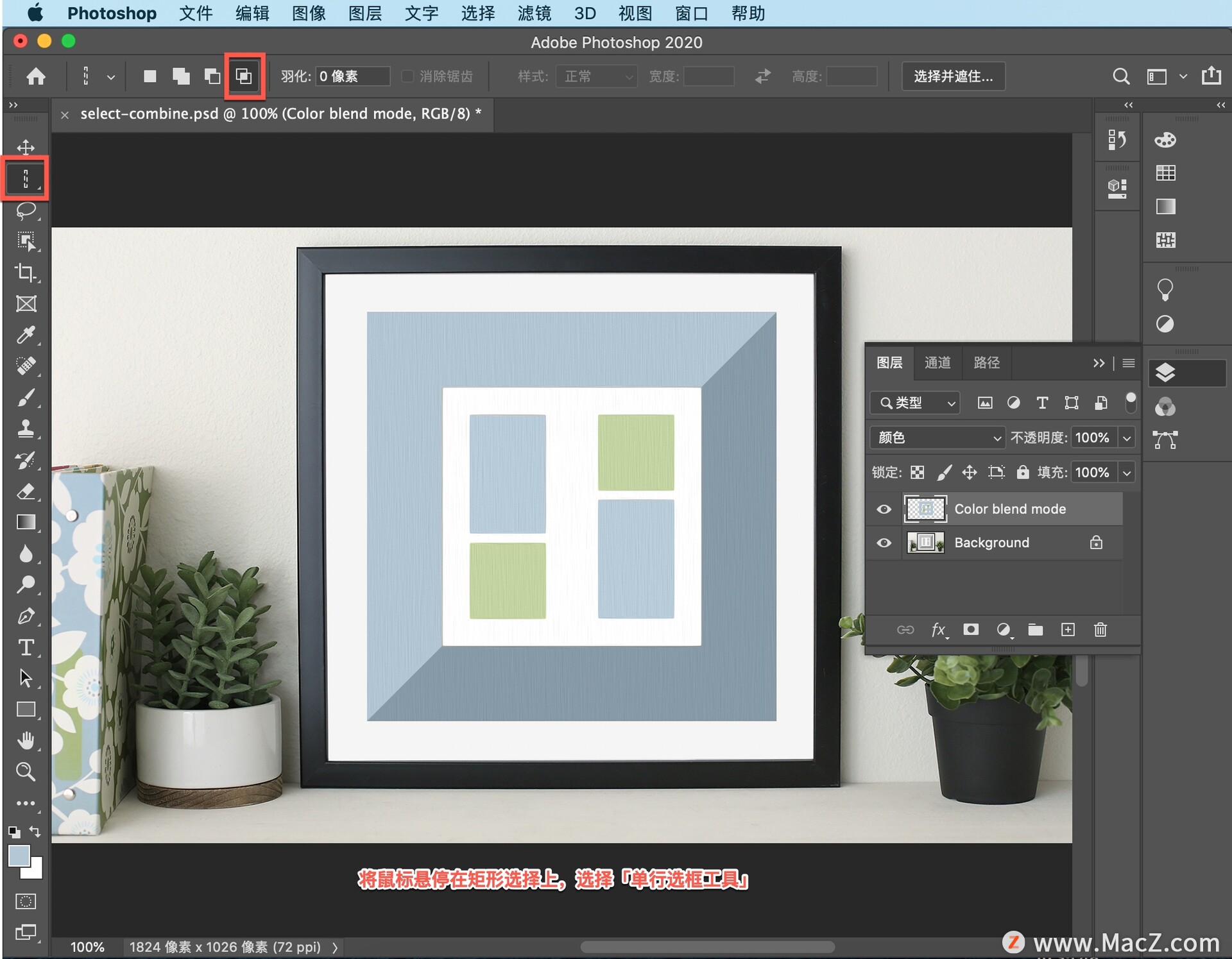Create a new layer group

coord(1036,629)
